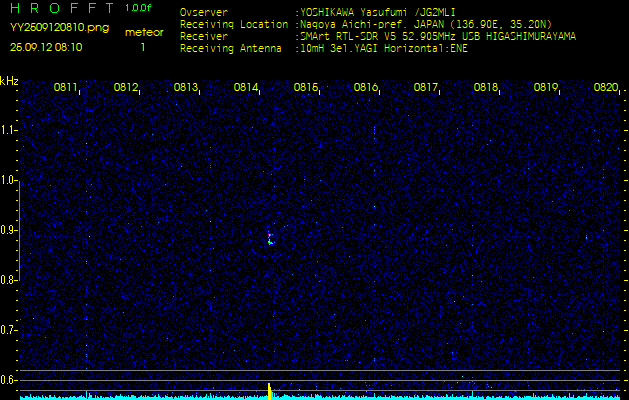Click the 0.7 frequency axis label
This screenshot has height=400, width=629.
[x=9, y=330]
